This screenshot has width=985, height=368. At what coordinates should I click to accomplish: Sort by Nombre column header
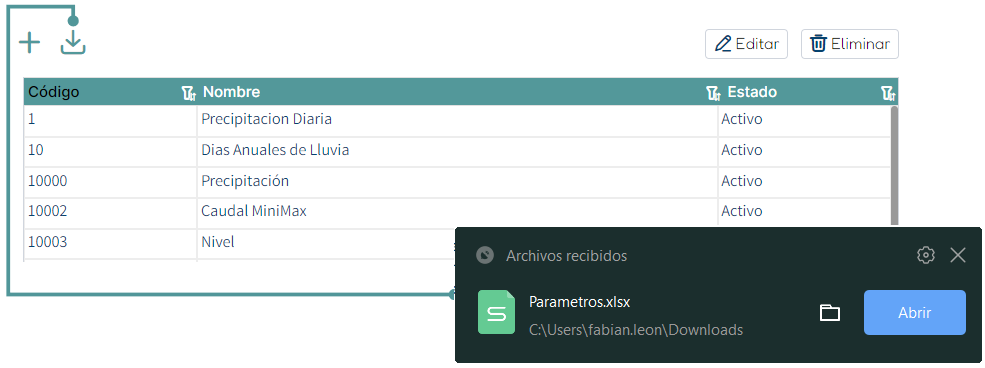(x=231, y=92)
